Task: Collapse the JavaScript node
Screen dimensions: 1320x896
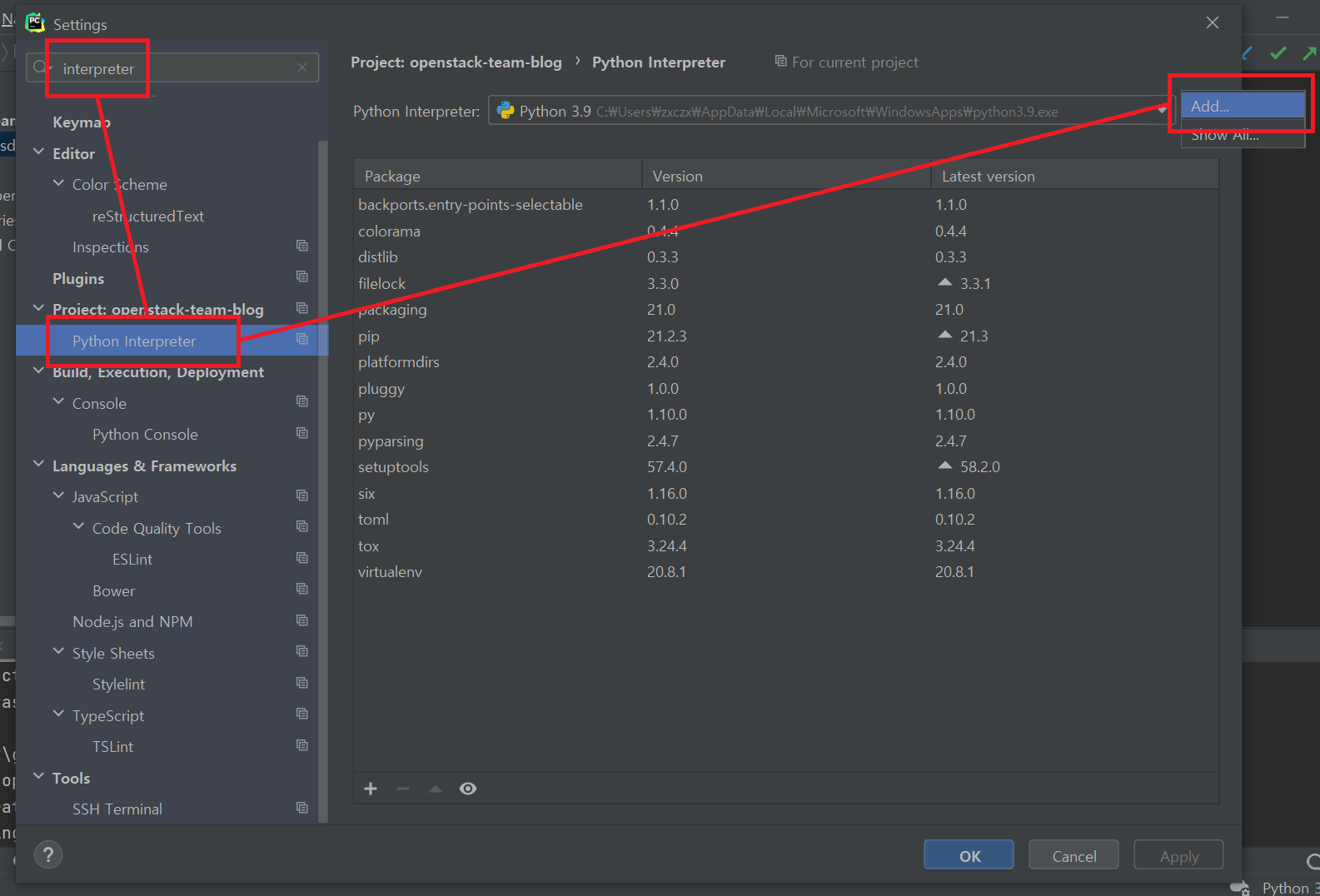Action: coord(58,495)
